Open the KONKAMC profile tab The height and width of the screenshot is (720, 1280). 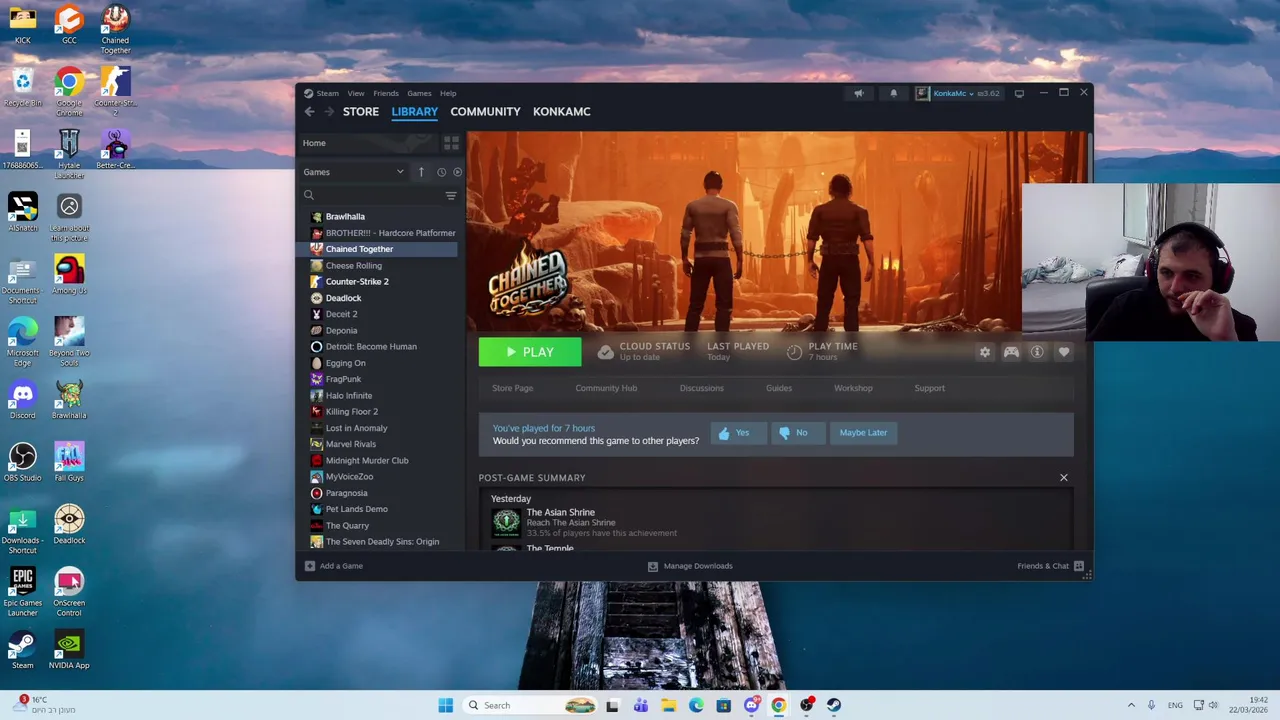[x=561, y=112]
